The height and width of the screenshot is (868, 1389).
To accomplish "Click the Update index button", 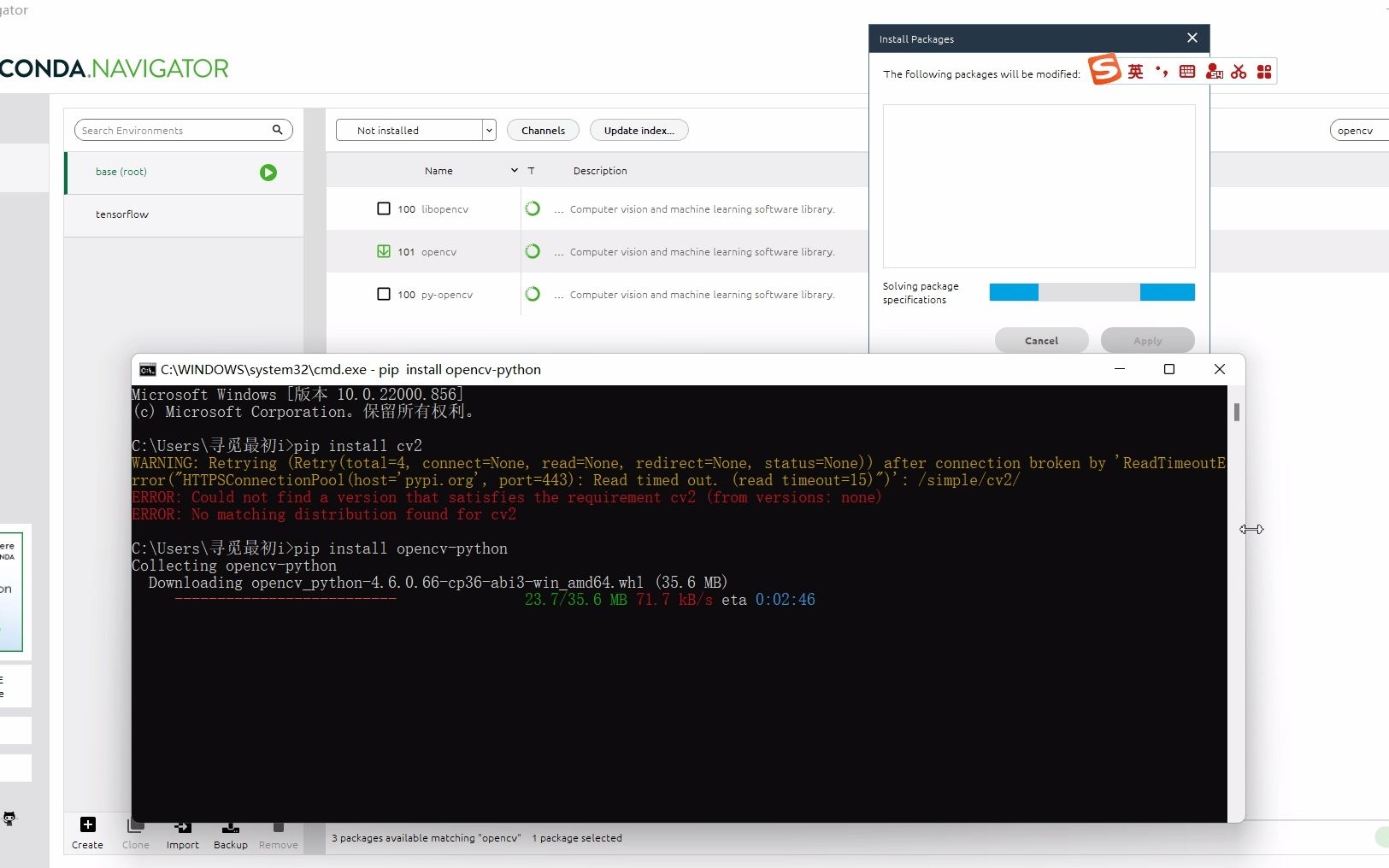I will click(638, 130).
